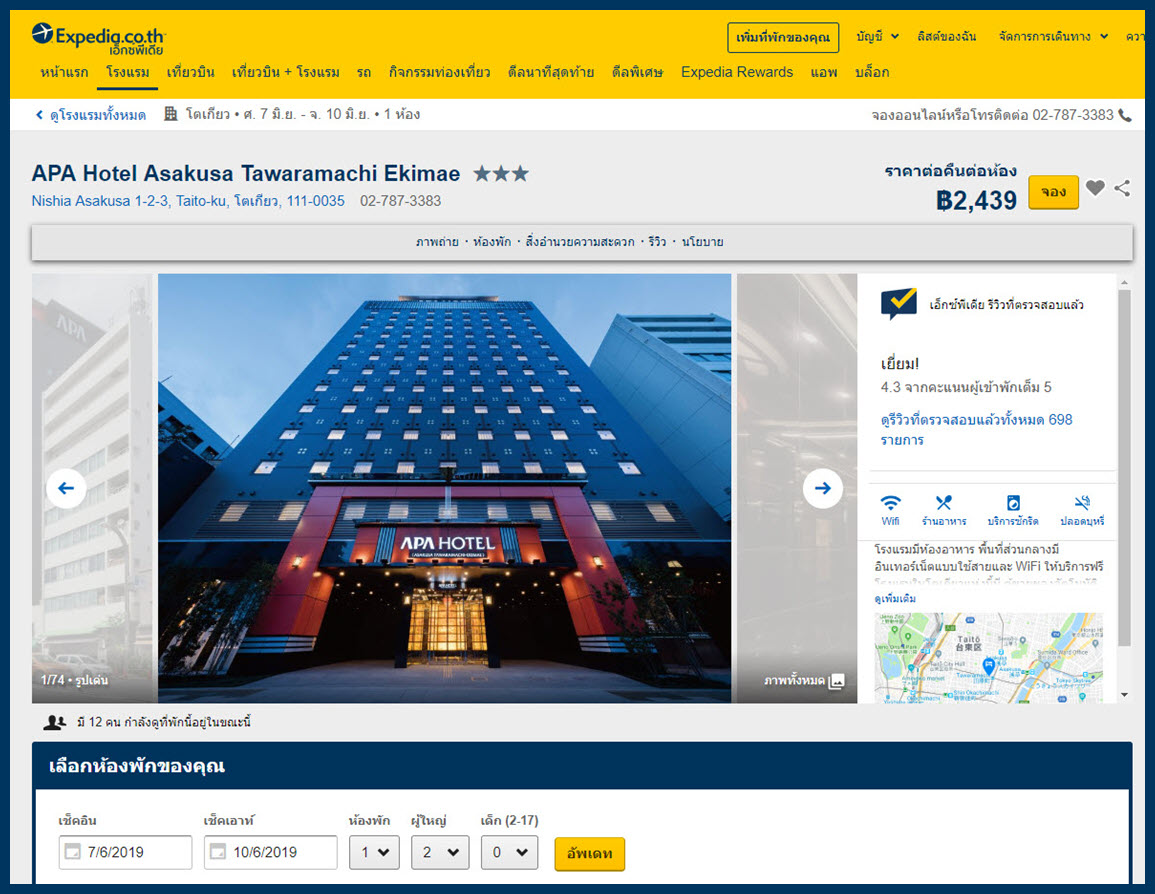Click the hotel three-star rating
The image size is (1155, 894).
[x=501, y=174]
